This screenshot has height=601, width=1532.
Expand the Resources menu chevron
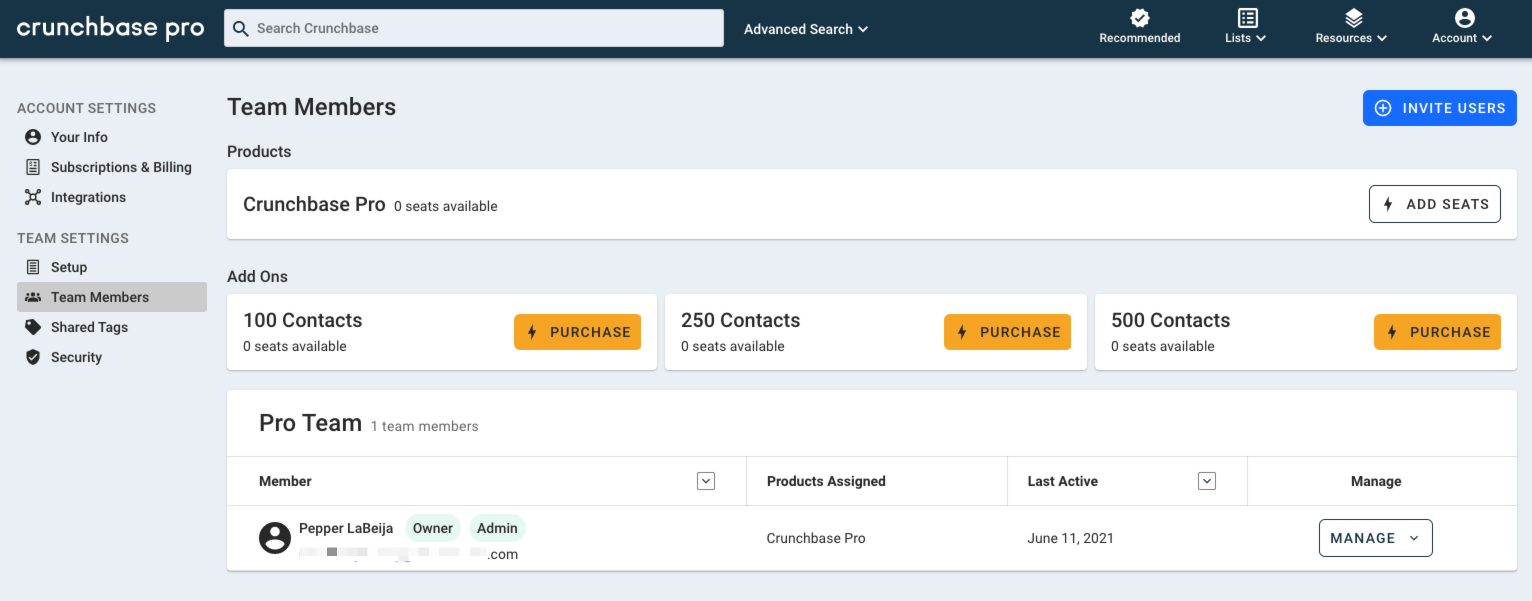(1382, 38)
